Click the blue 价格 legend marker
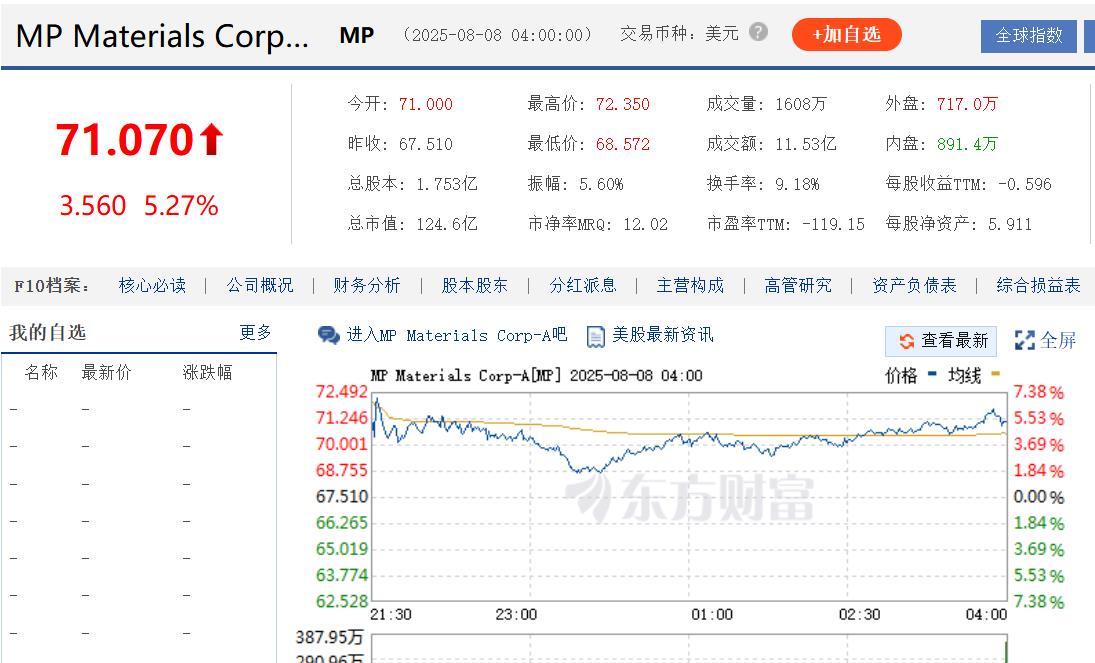The height and width of the screenshot is (663, 1095). click(932, 374)
